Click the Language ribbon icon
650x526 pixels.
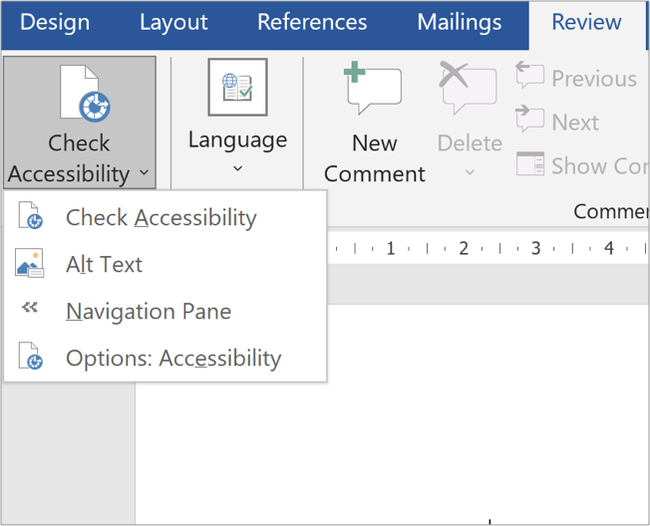[238, 87]
